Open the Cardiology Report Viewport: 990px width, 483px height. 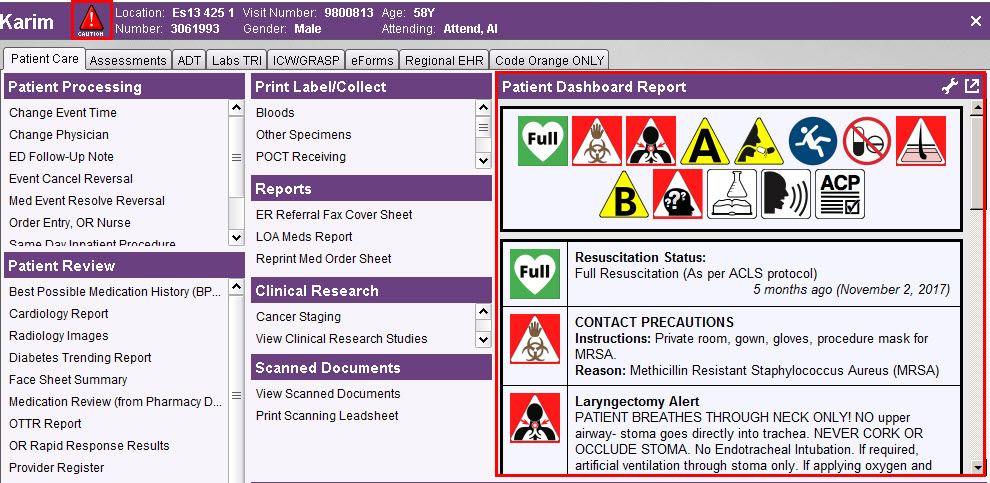[59, 314]
